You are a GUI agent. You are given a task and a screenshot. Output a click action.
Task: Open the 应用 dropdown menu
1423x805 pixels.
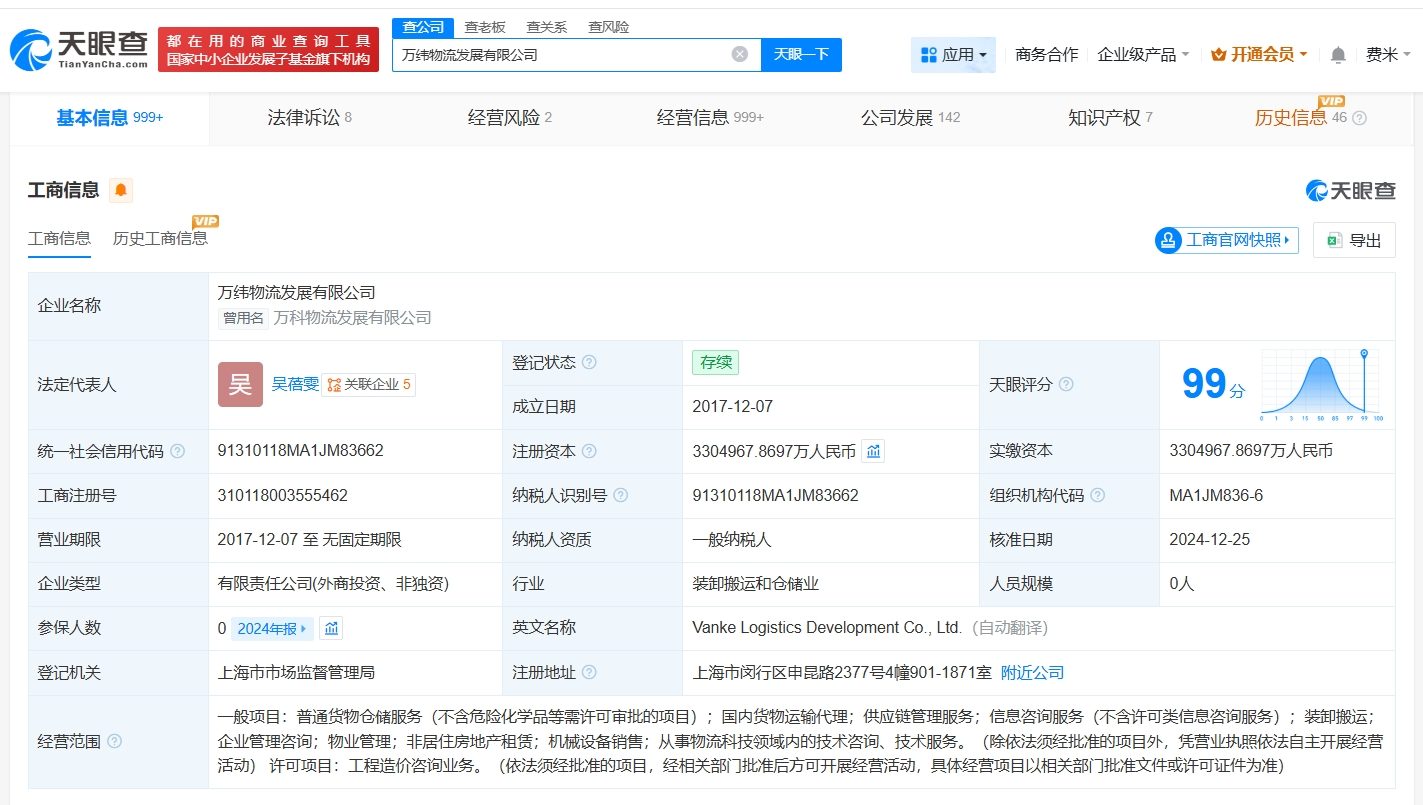click(953, 55)
